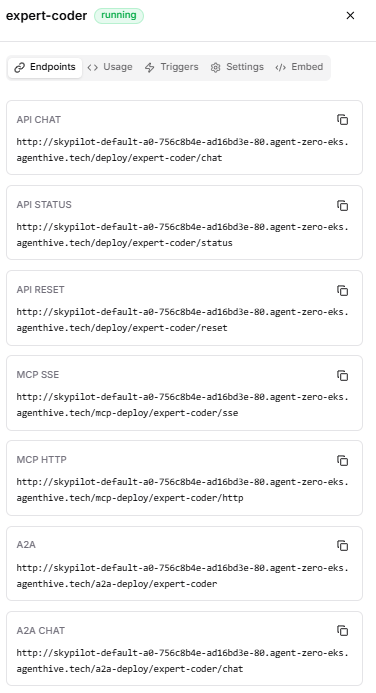Viewport: 376px width, 693px height.
Task: Copy the A2A CHAT endpoint URL
Action: click(x=342, y=630)
